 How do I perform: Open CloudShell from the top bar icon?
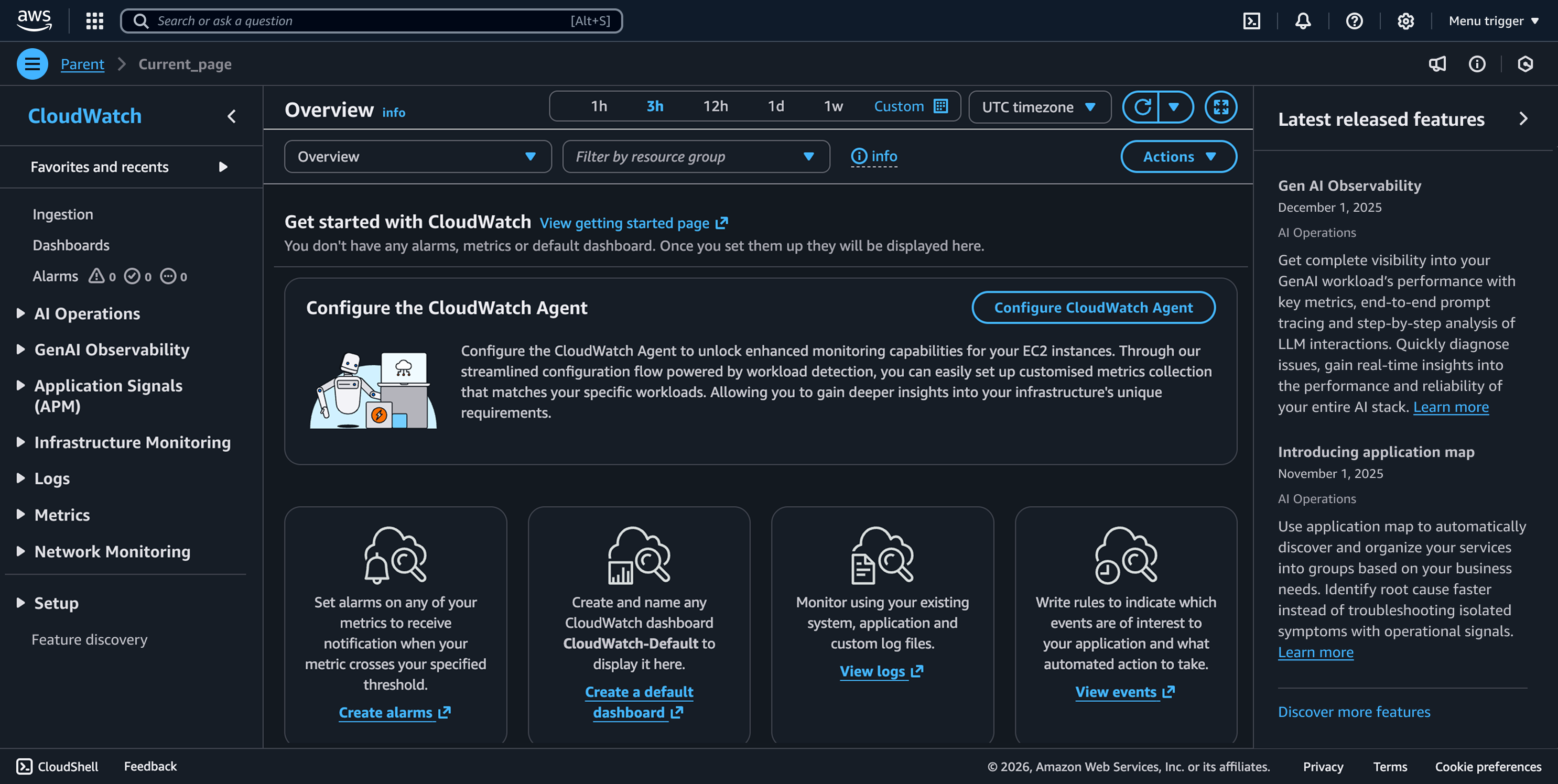[x=1251, y=20]
